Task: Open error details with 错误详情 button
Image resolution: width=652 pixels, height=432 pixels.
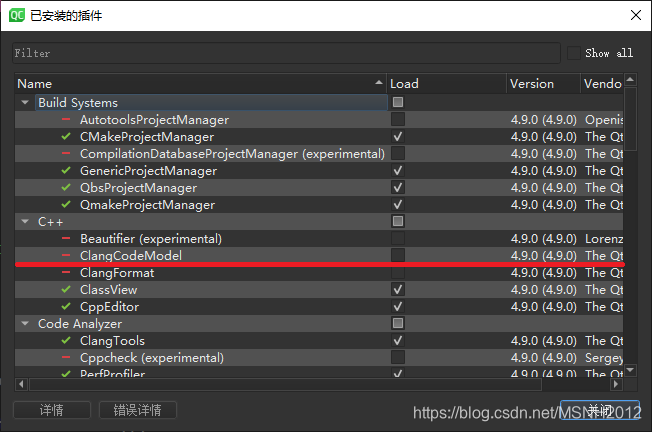Action: click(138, 410)
